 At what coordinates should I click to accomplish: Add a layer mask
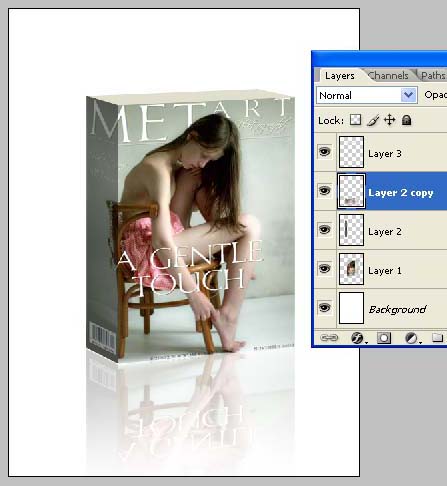tap(384, 338)
